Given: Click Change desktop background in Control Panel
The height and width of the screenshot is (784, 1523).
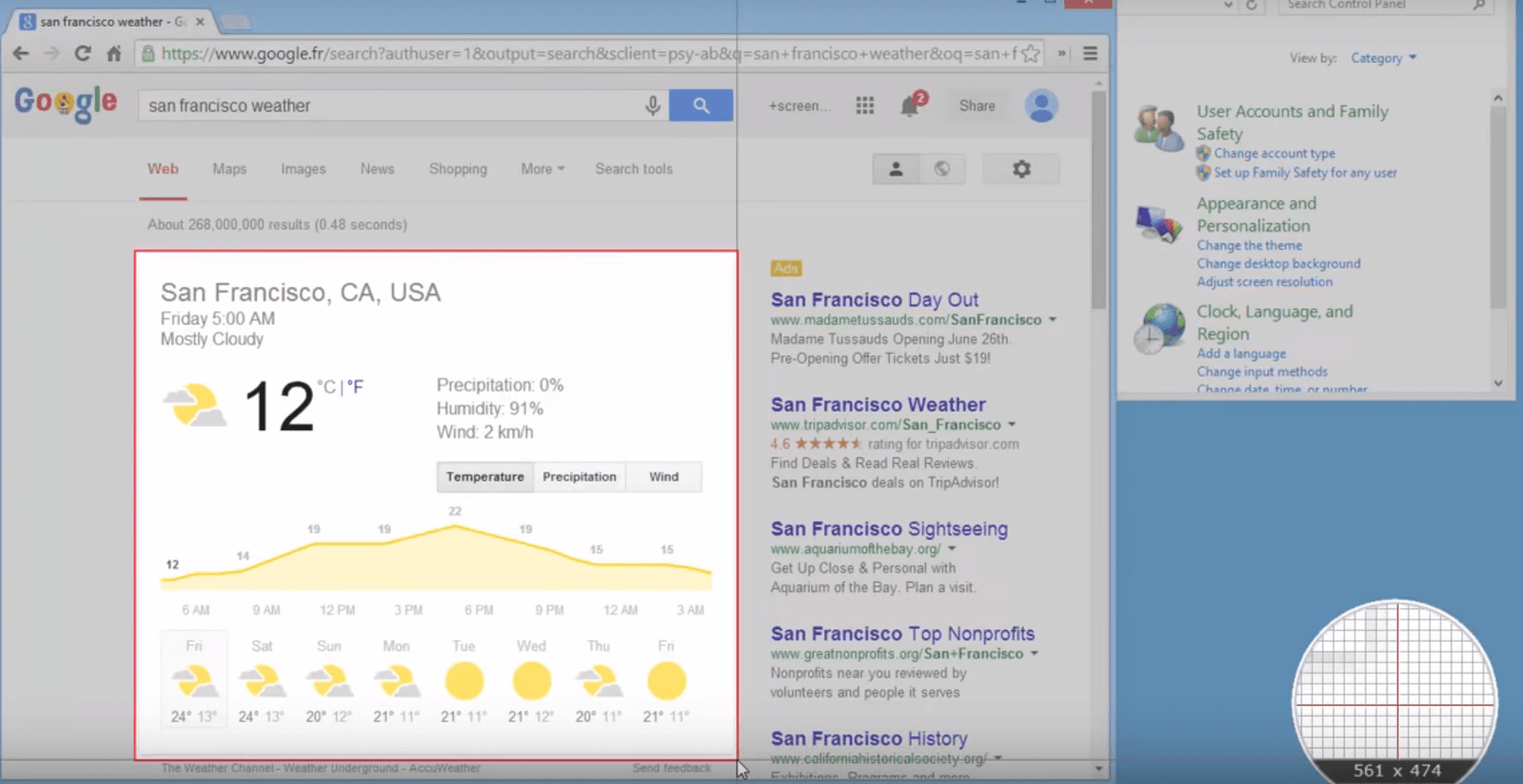Looking at the screenshot, I should point(1278,264).
